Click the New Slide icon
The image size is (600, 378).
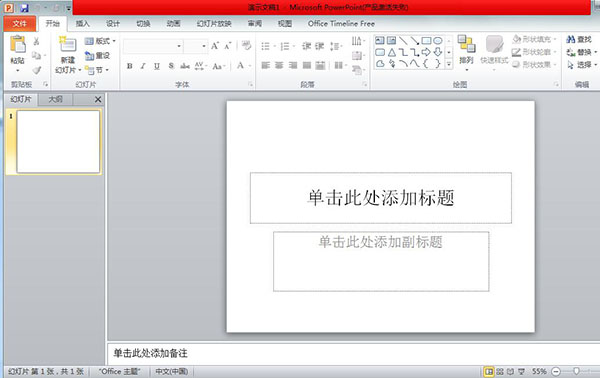68,44
